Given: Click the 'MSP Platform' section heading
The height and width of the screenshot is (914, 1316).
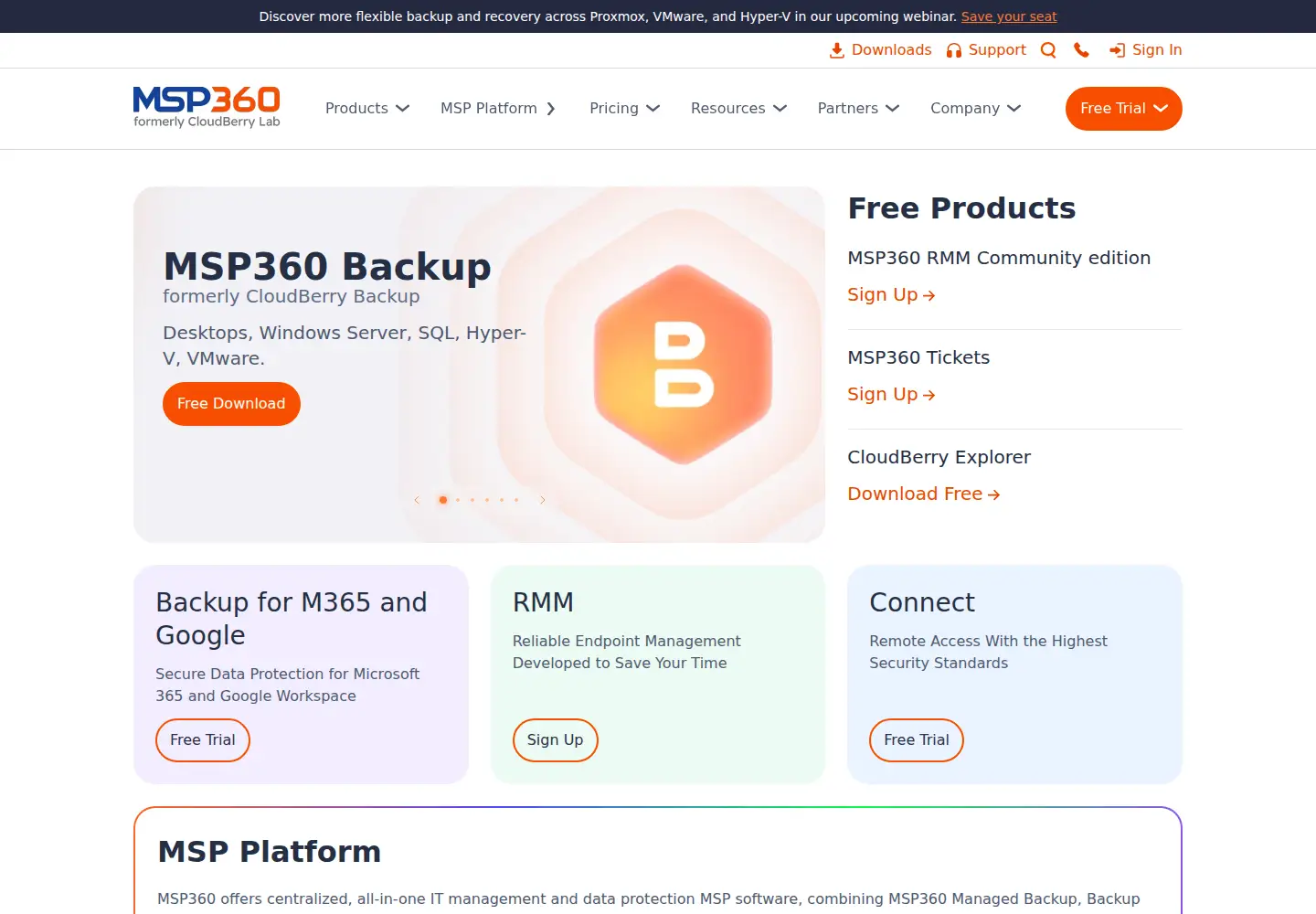Looking at the screenshot, I should point(270,851).
